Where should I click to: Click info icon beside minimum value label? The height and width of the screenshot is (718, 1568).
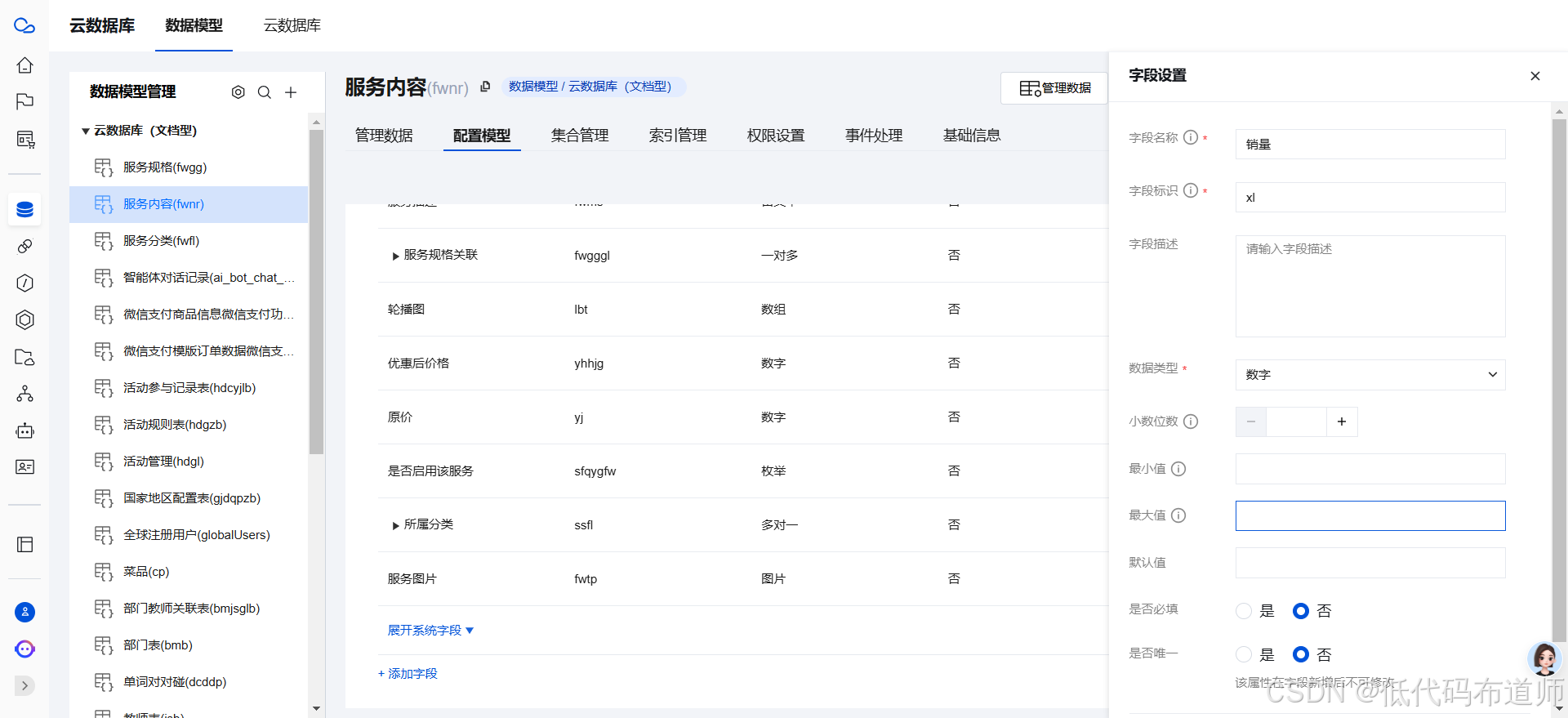1178,469
